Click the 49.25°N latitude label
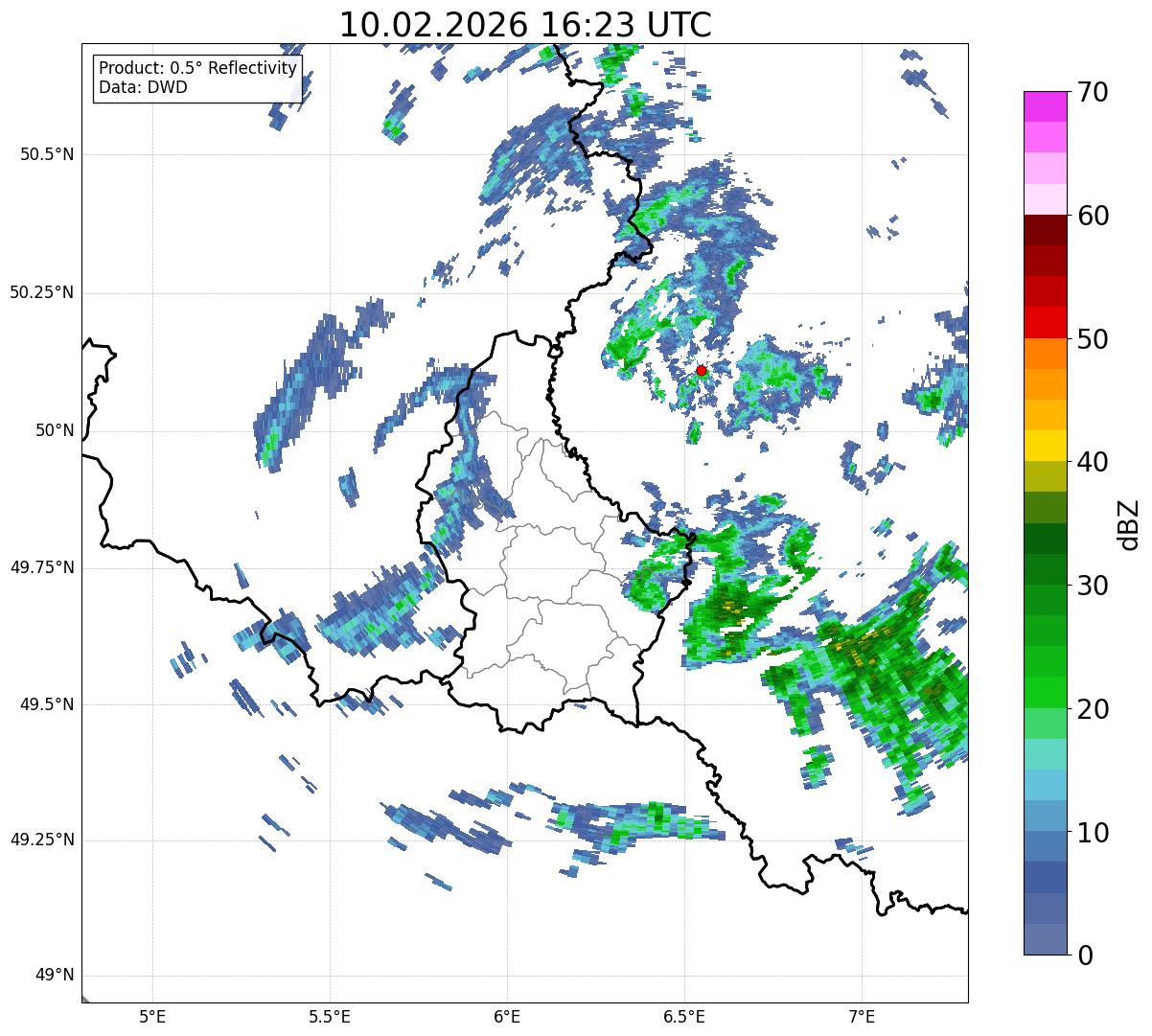1152x1036 pixels. pos(42,840)
